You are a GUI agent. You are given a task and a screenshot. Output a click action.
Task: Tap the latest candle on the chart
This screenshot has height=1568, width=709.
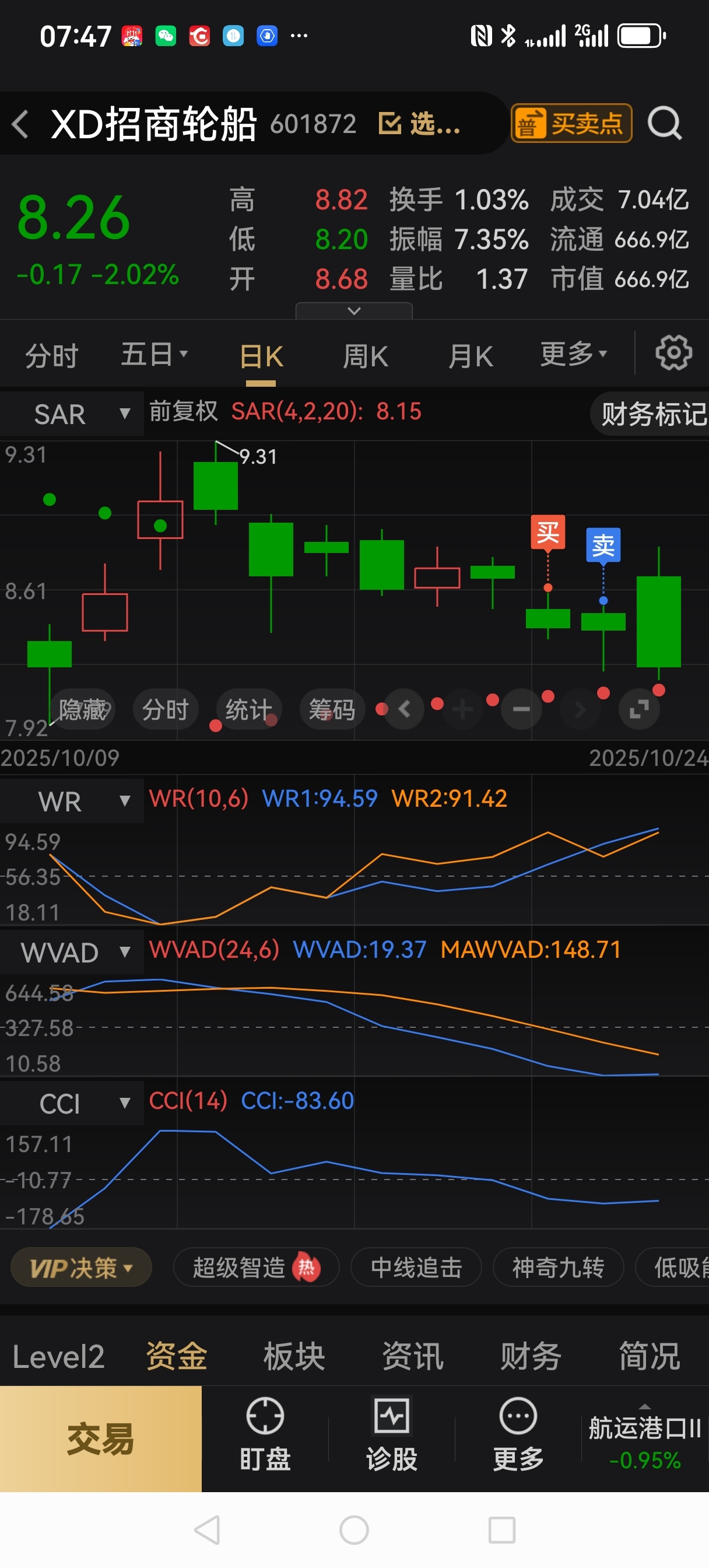point(658,621)
